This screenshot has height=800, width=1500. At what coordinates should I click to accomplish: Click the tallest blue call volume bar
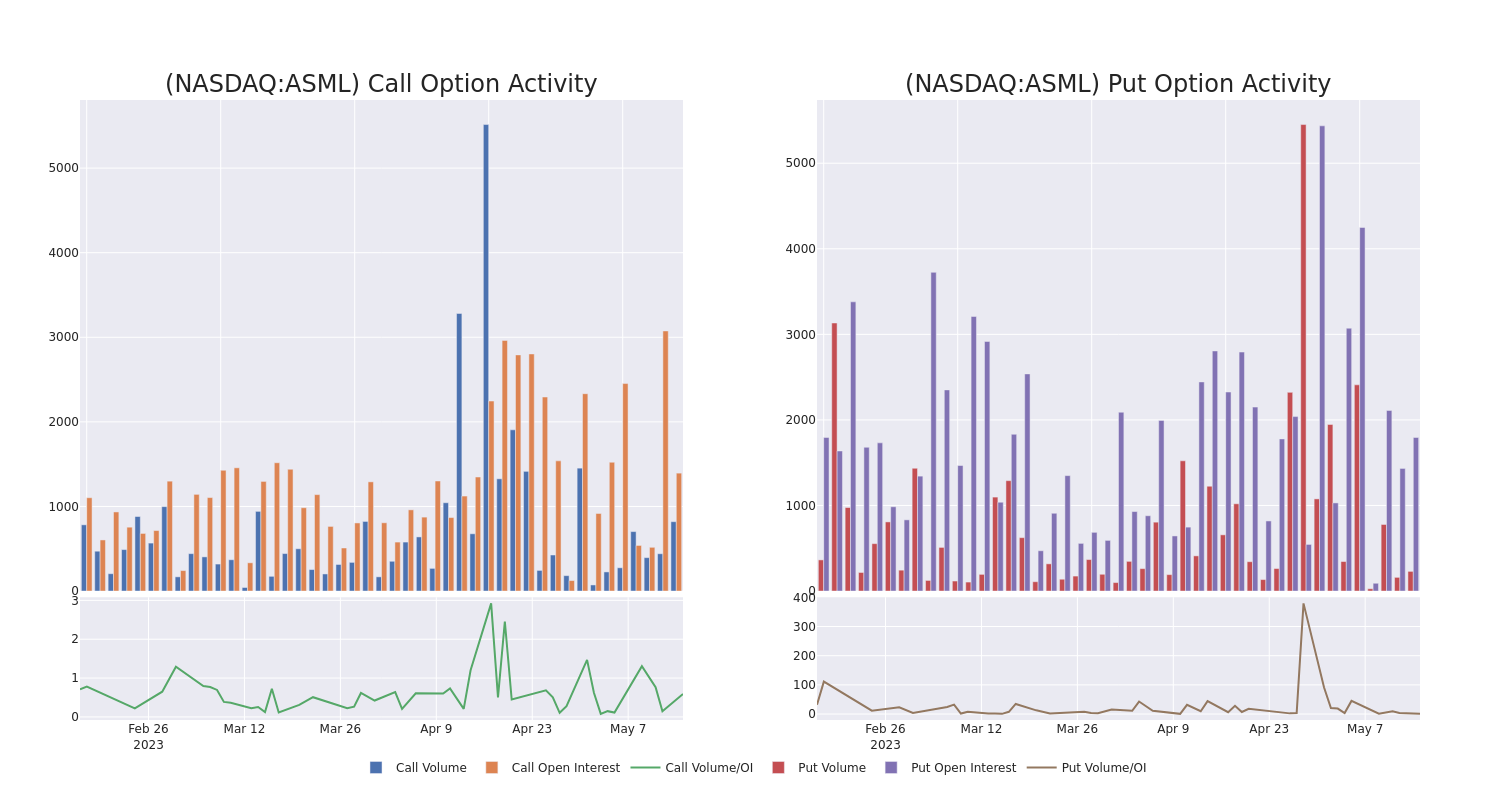pos(486,358)
